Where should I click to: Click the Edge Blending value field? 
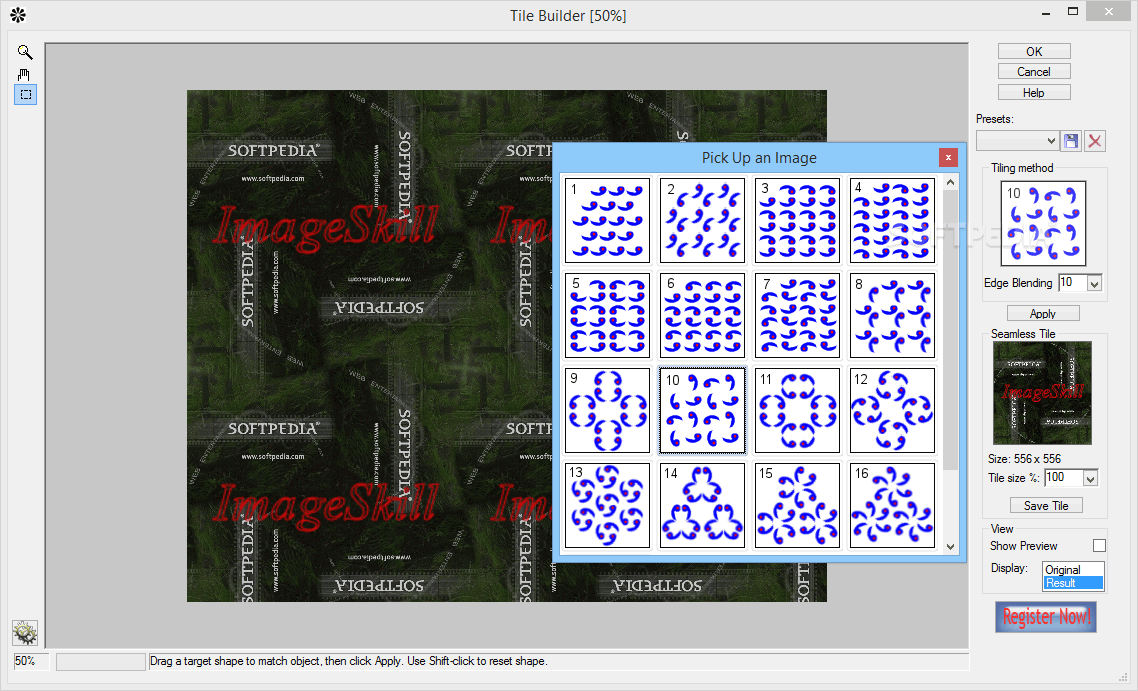point(1073,283)
